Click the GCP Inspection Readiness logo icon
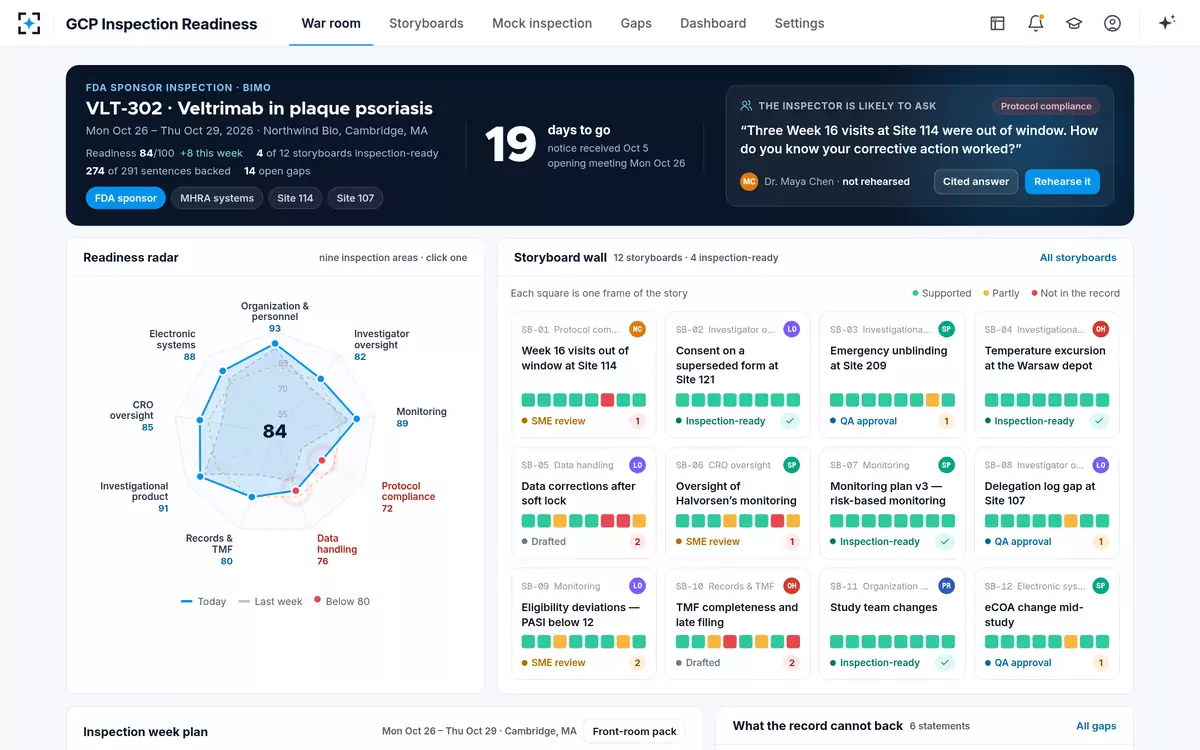Viewport: 1200px width, 750px height. pos(29,23)
